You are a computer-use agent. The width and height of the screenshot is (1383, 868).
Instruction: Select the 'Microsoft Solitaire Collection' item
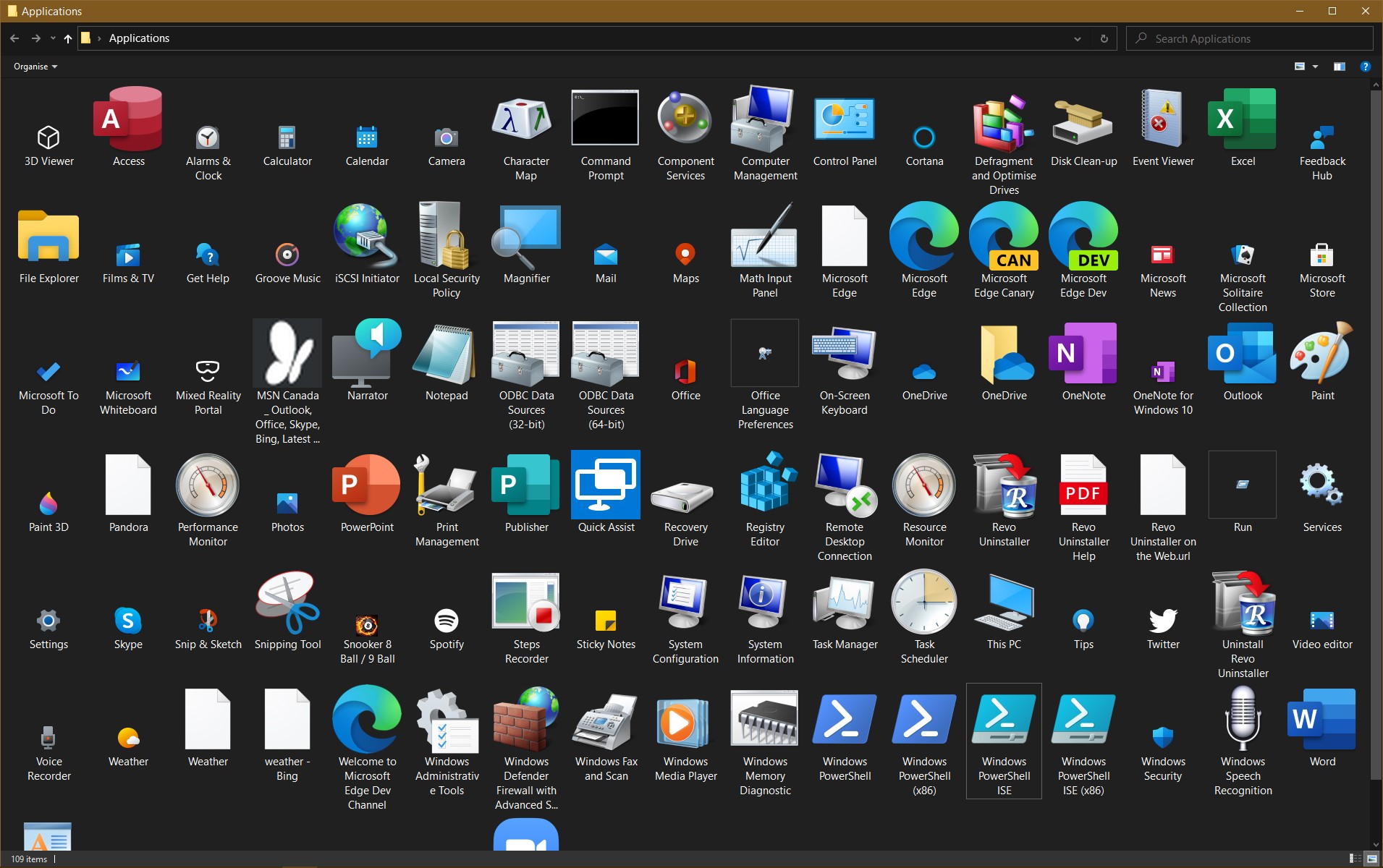coord(1243,278)
